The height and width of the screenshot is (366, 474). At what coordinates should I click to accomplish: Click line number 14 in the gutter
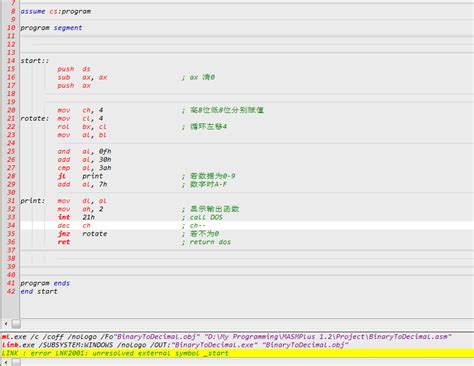click(11, 61)
